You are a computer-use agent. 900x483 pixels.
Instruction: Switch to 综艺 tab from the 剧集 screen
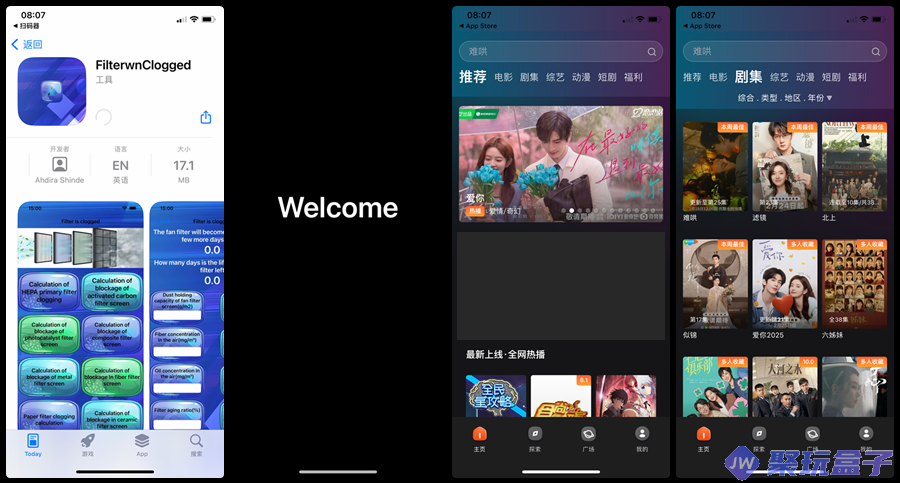pyautogui.click(x=779, y=77)
